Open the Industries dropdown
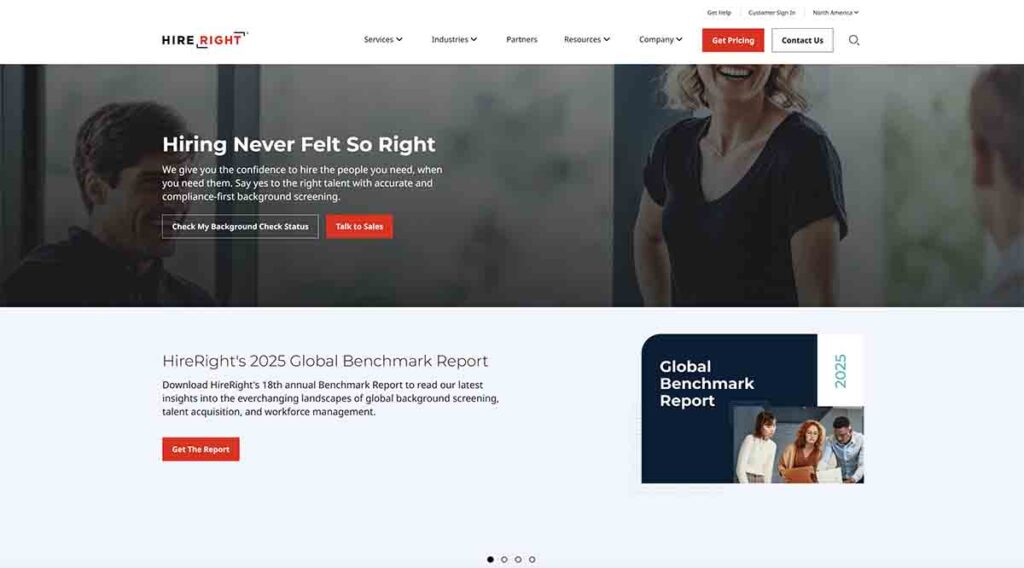 (x=454, y=40)
